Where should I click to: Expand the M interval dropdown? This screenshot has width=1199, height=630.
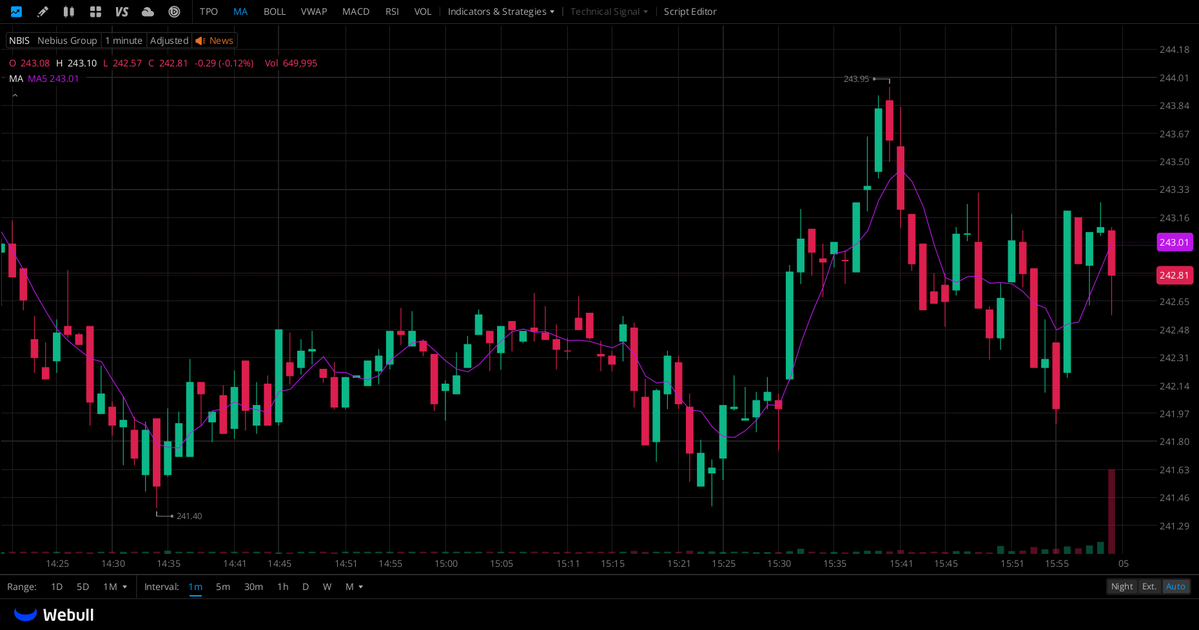(353, 586)
